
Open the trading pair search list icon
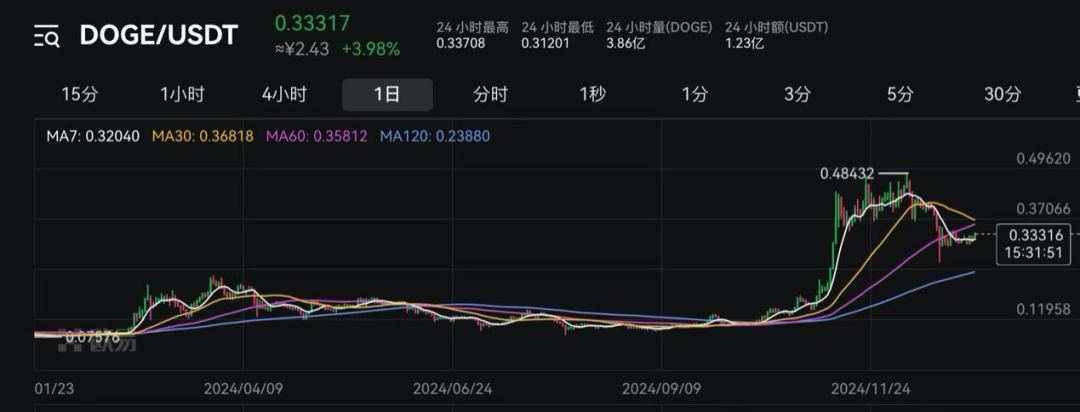coord(47,36)
